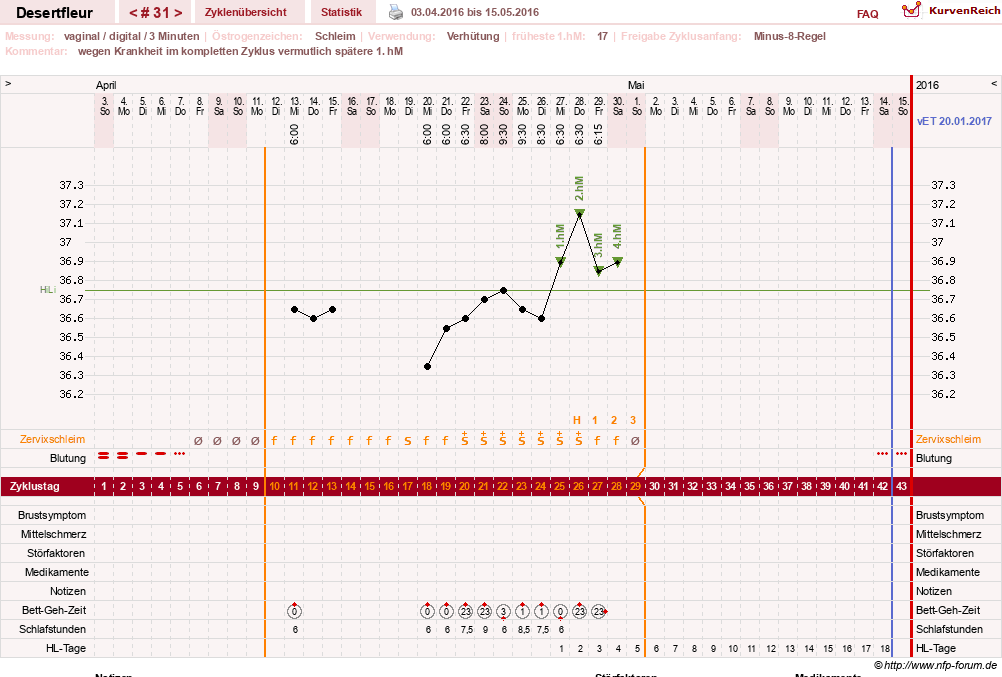Click the KurvenReich text link
The width and height of the screenshot is (1002, 677).
pos(964,11)
